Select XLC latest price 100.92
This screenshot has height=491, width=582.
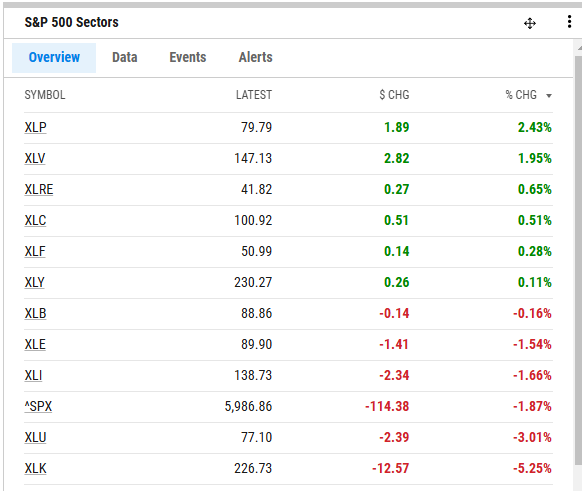[x=253, y=220]
